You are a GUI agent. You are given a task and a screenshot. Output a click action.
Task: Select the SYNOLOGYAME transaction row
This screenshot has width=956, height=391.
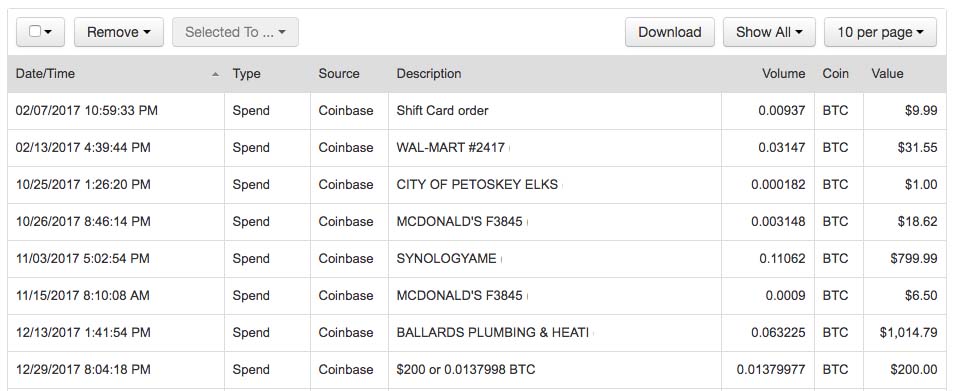tap(477, 259)
